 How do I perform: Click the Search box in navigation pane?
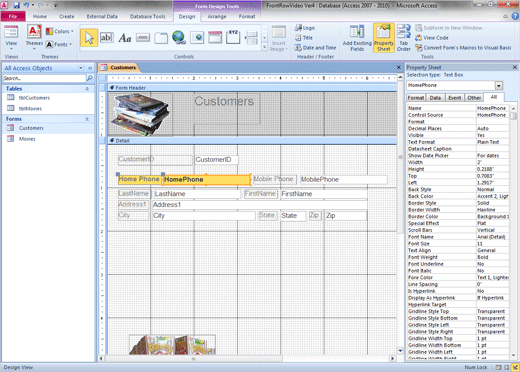44,78
